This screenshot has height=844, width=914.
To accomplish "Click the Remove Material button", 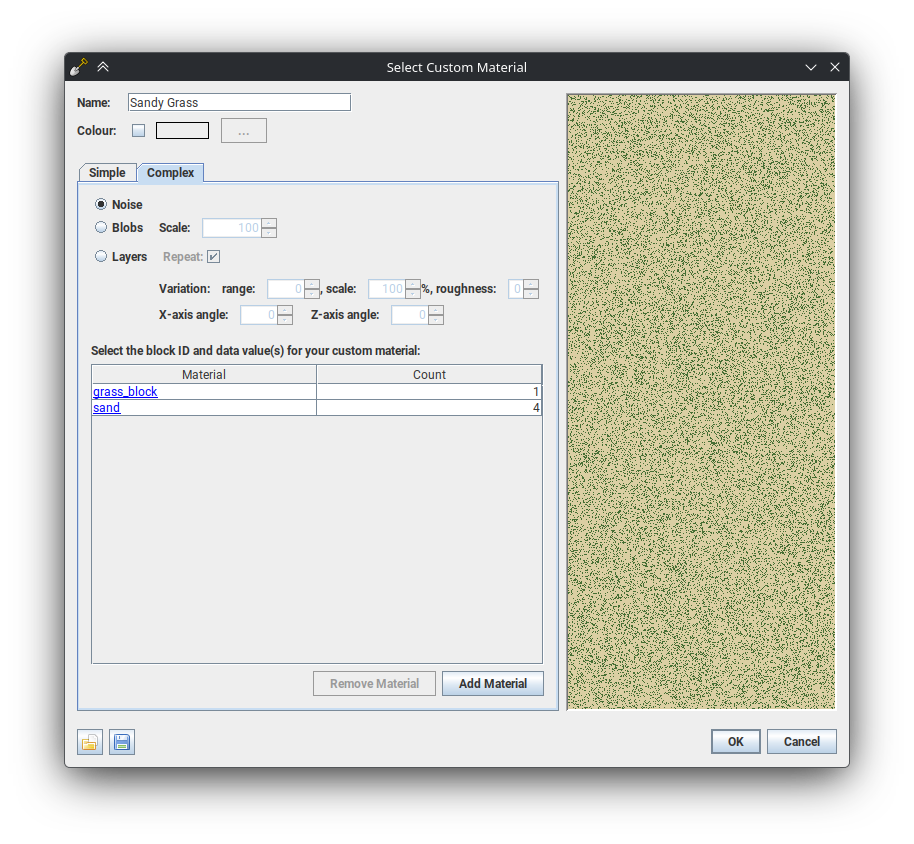I will click(374, 683).
